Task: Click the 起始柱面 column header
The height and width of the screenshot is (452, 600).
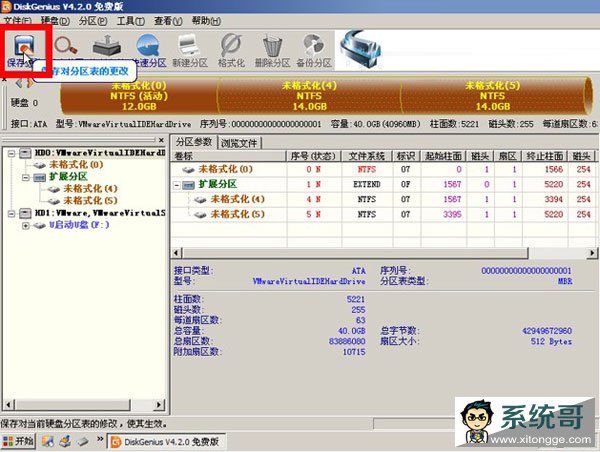Action: tap(443, 156)
